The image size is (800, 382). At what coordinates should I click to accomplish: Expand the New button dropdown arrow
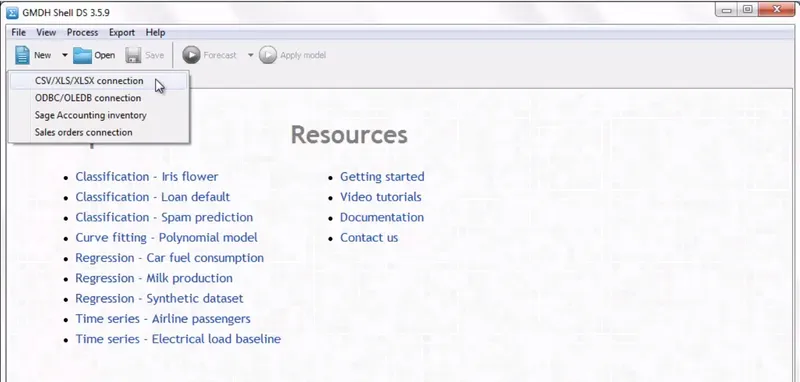click(65, 55)
